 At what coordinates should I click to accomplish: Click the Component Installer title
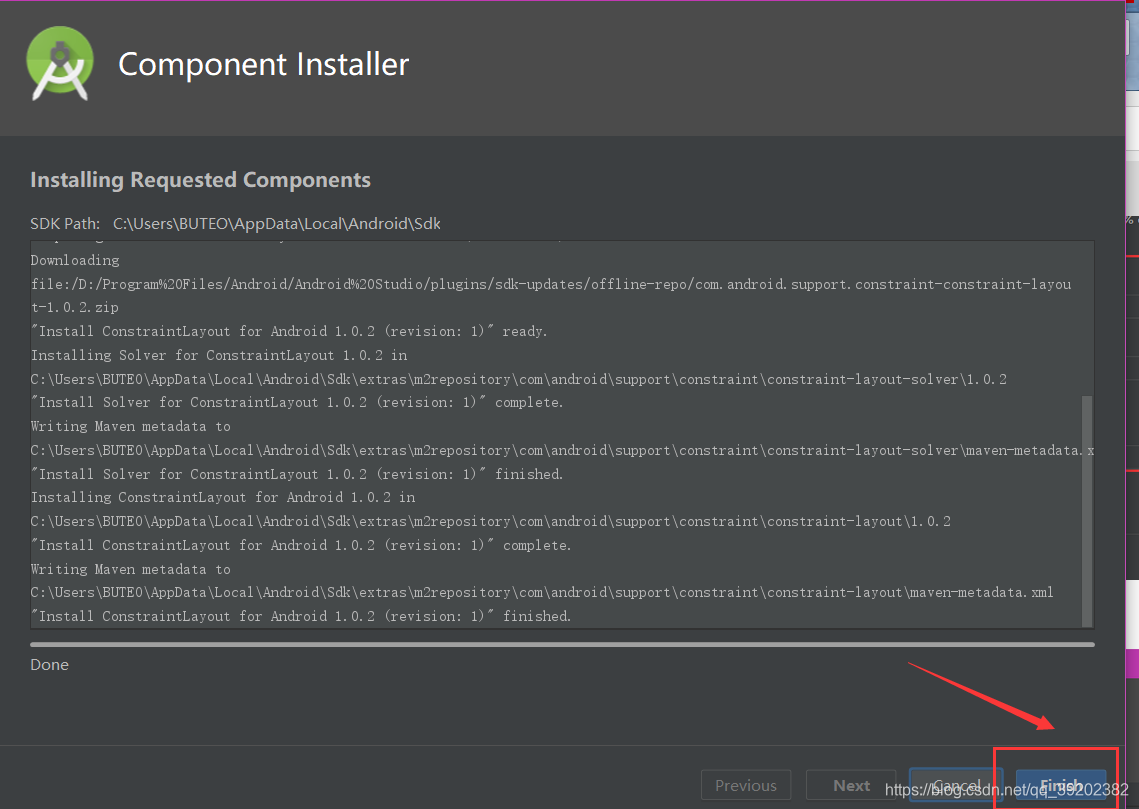tap(264, 65)
